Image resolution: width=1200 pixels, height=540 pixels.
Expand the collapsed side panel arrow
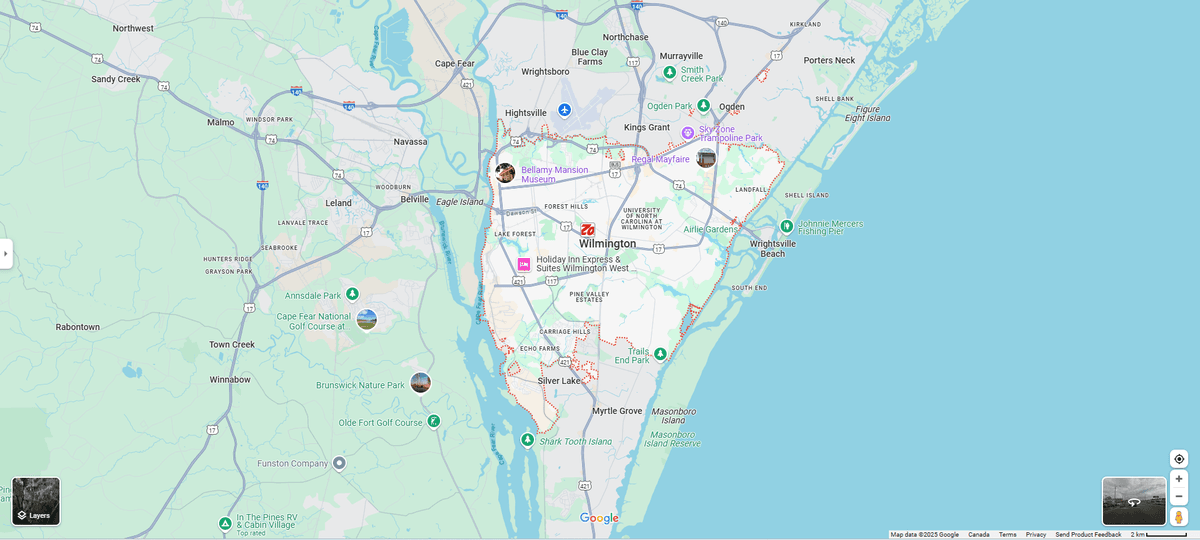(6, 253)
